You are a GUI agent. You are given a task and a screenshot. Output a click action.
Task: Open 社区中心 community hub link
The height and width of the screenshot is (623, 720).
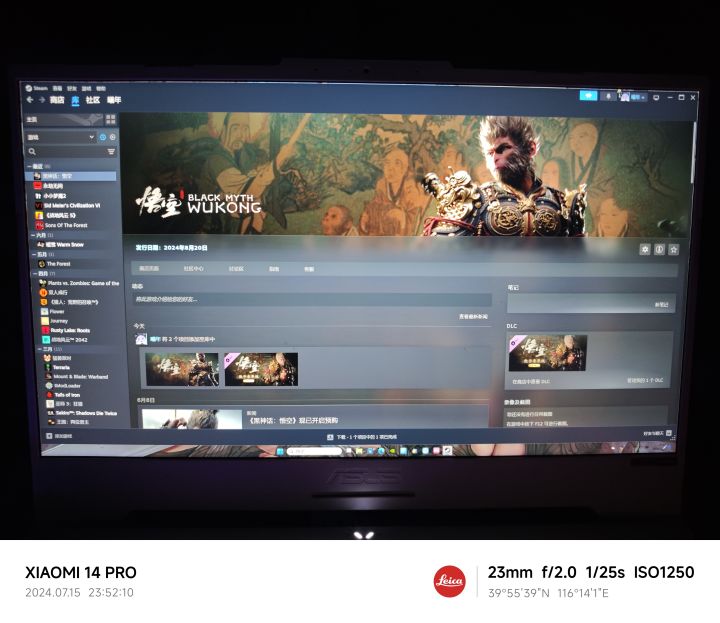point(193,269)
